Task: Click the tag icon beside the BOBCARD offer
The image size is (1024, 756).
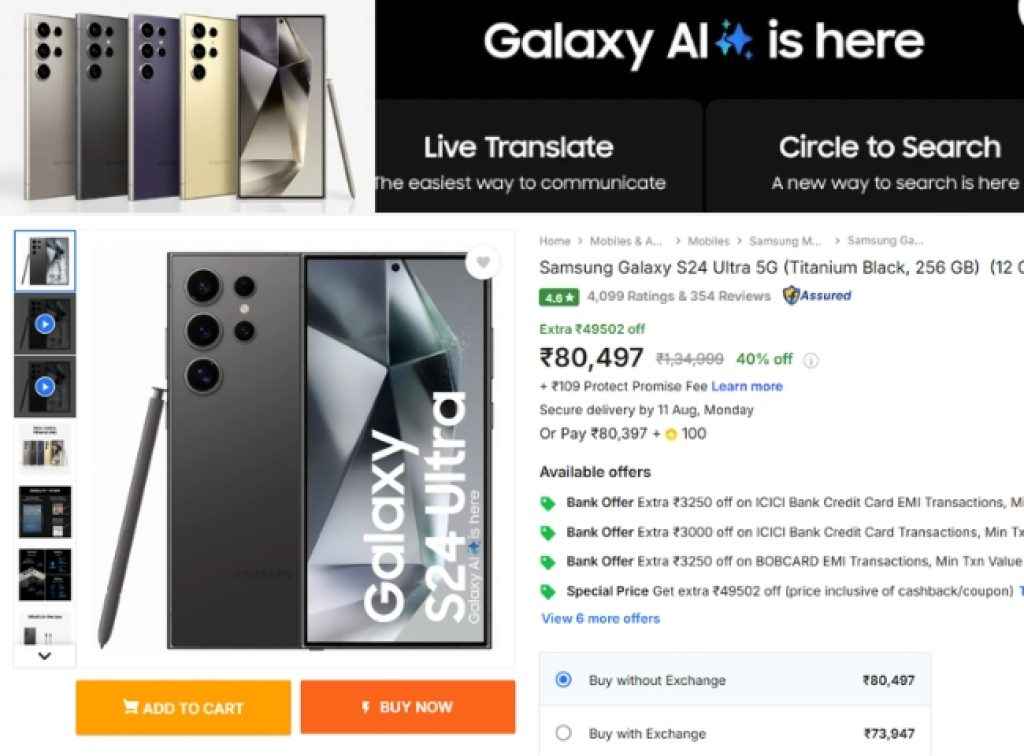Action: [x=547, y=562]
